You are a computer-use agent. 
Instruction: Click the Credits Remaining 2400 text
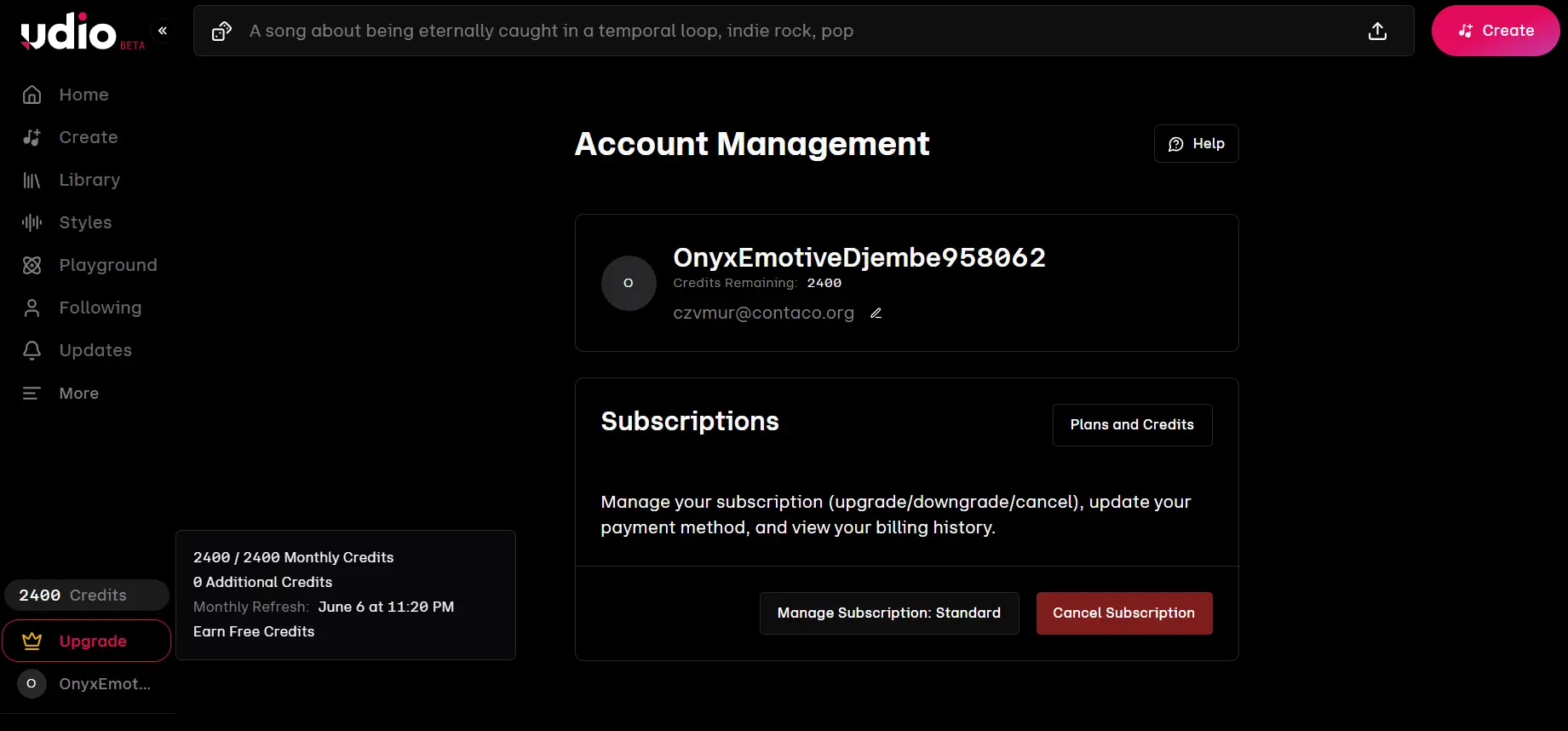[x=757, y=283]
